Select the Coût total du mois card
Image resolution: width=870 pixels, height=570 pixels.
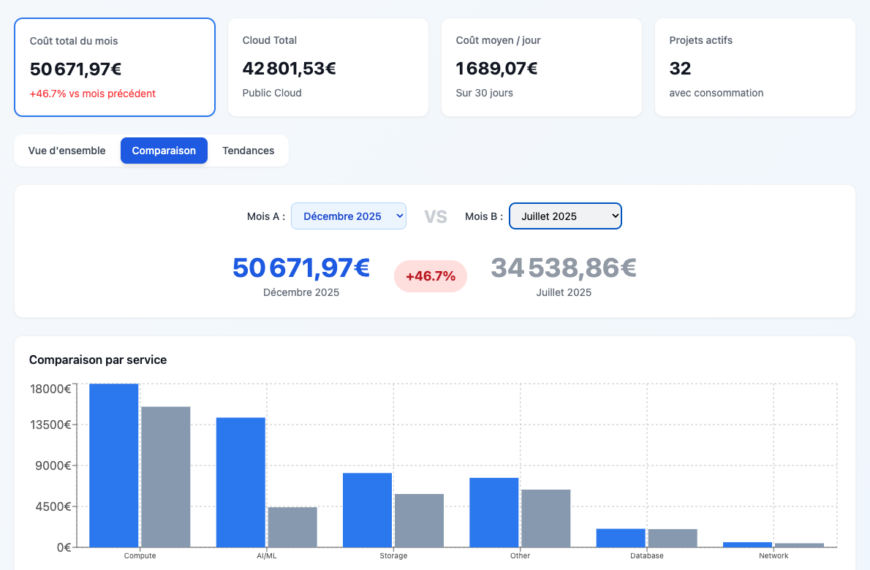click(114, 67)
